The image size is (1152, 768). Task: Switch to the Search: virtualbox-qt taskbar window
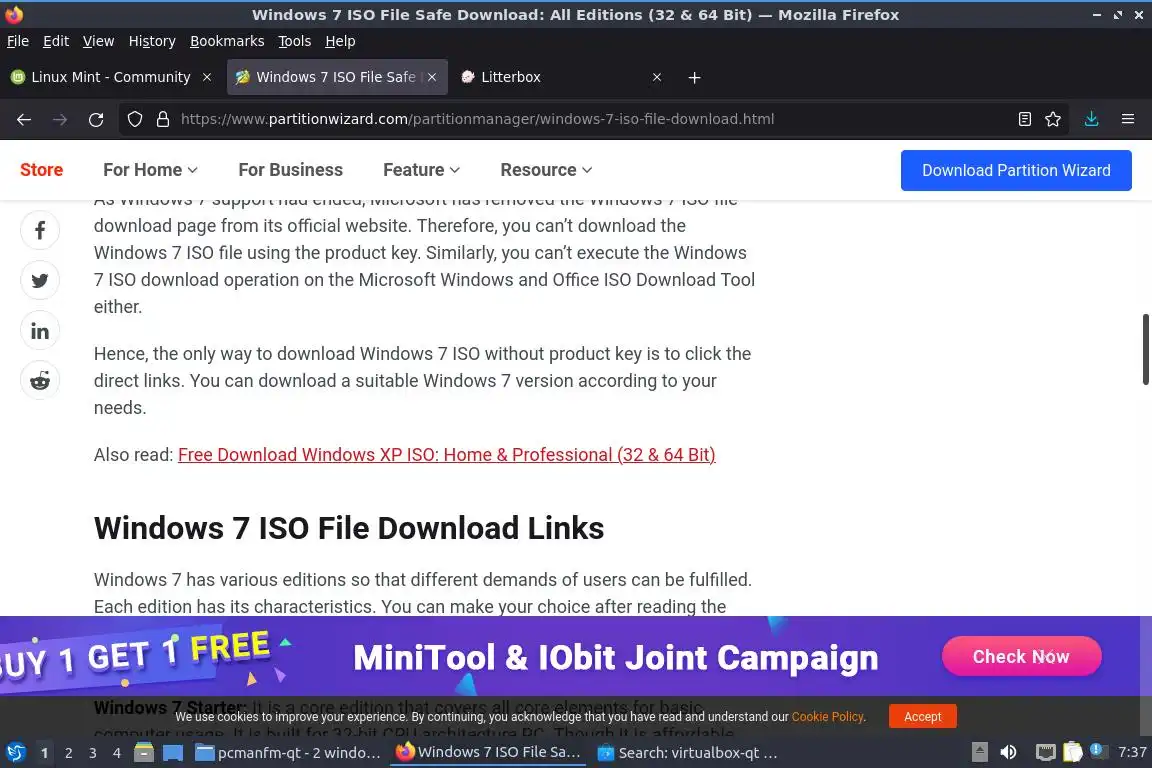click(687, 753)
